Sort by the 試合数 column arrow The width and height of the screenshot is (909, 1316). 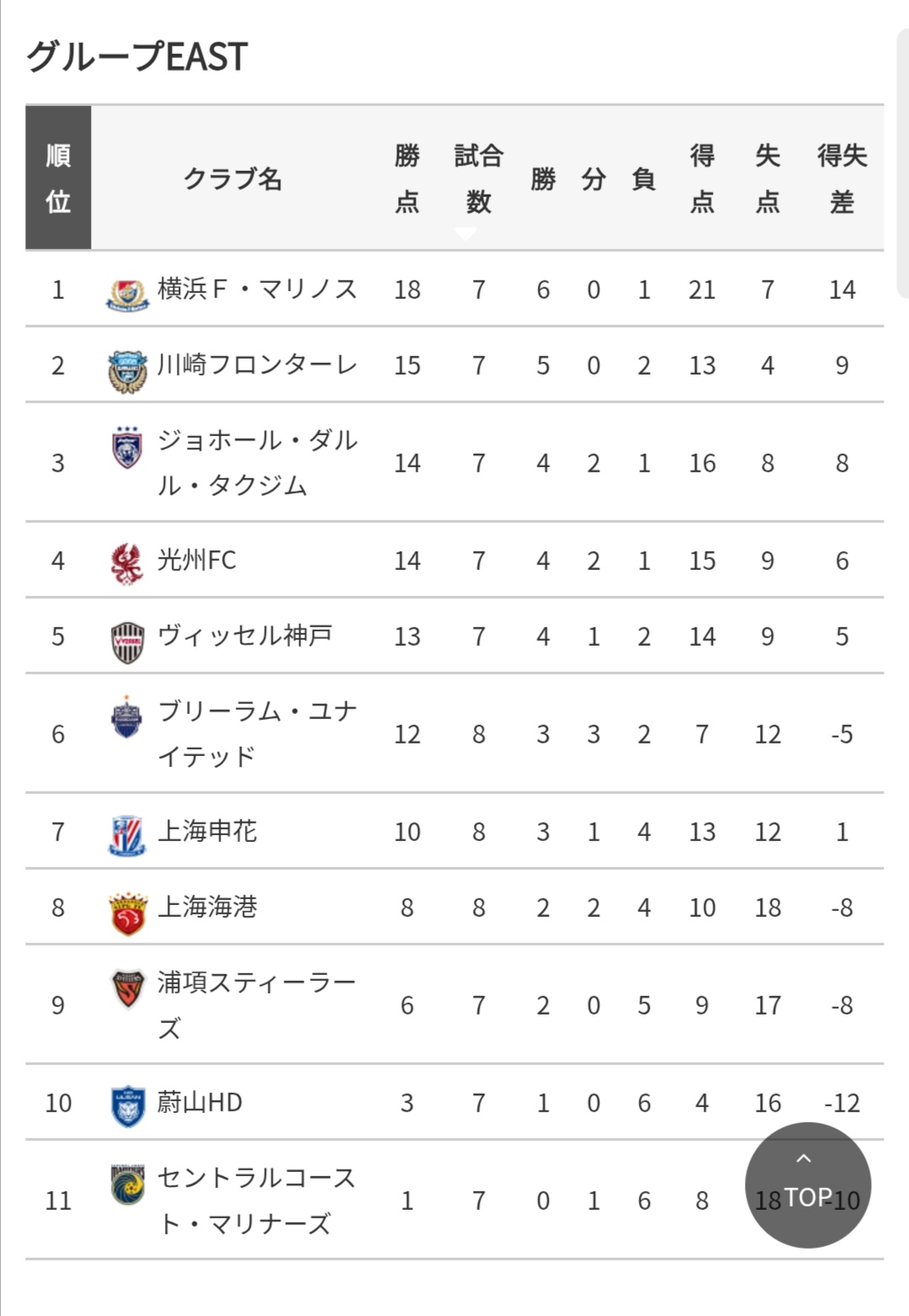465,233
